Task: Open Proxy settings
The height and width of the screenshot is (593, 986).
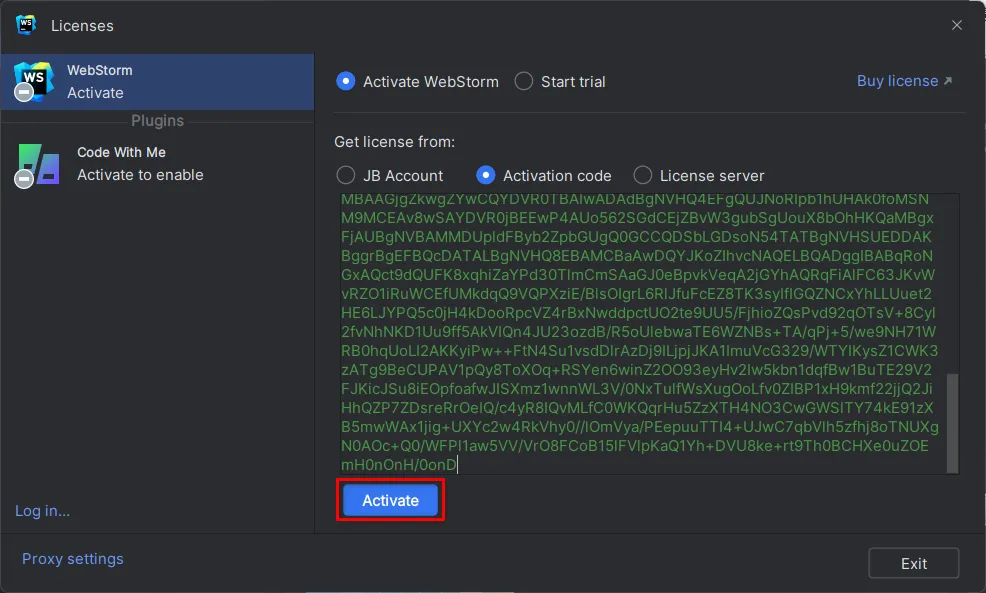Action: (x=72, y=558)
